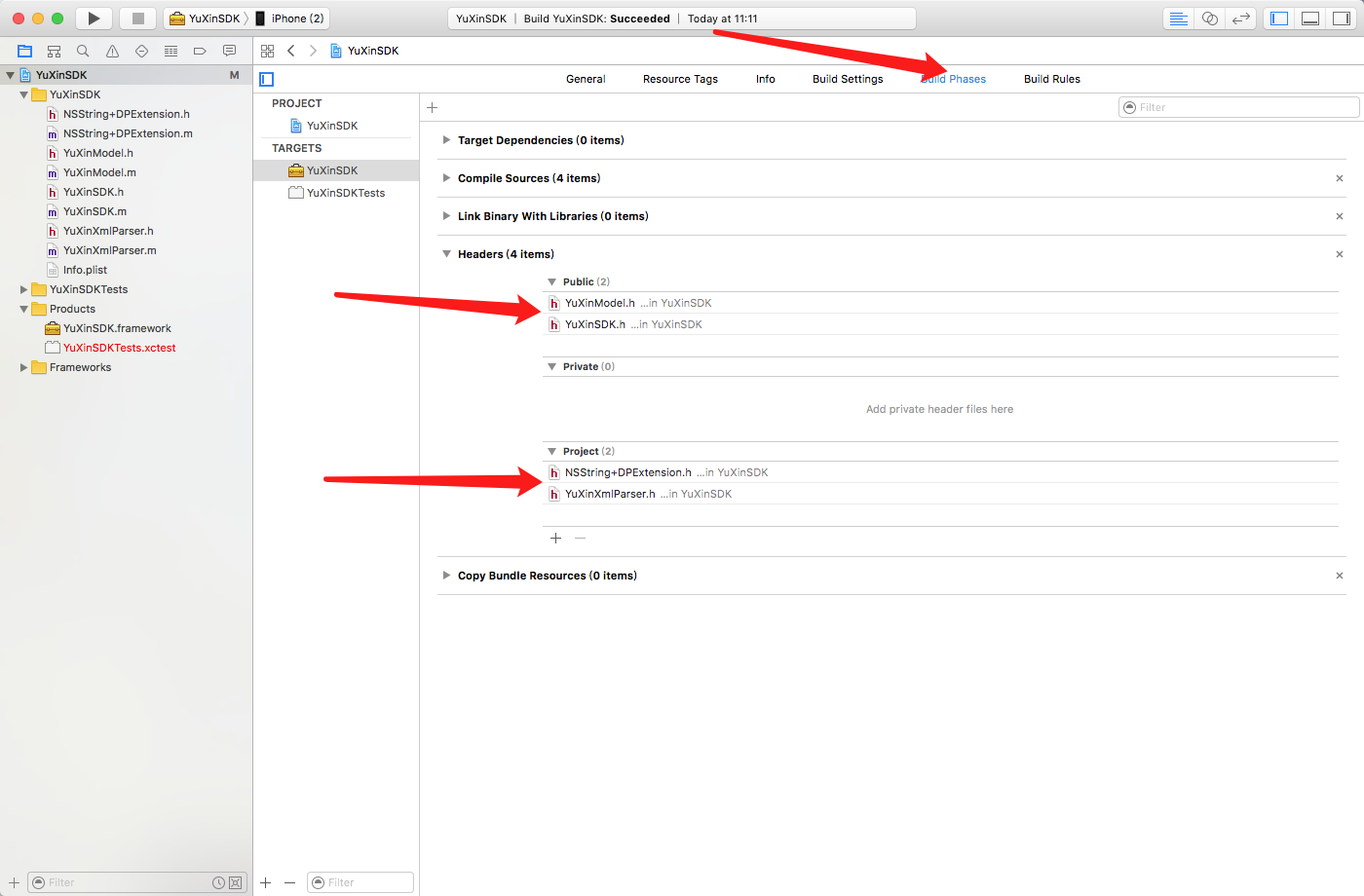Open the Test navigator
The width and height of the screenshot is (1364, 896).
tap(141, 51)
